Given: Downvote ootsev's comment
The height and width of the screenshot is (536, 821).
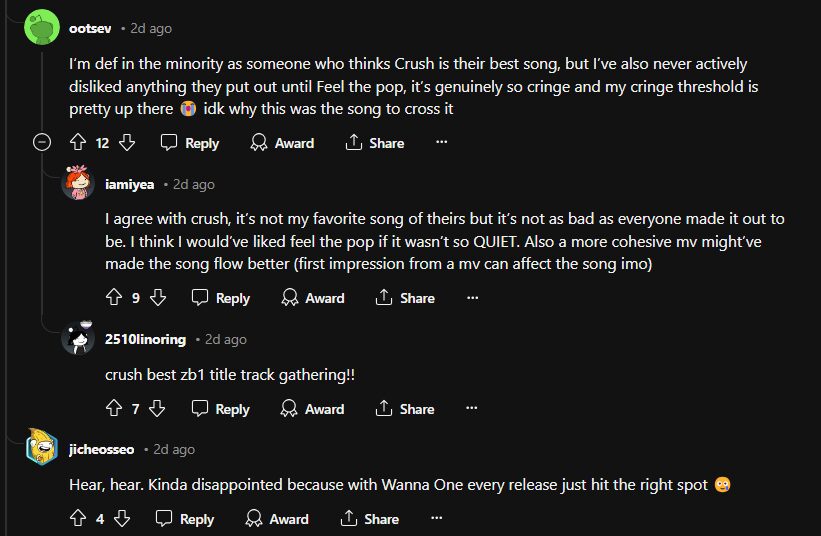Looking at the screenshot, I should point(127,143).
